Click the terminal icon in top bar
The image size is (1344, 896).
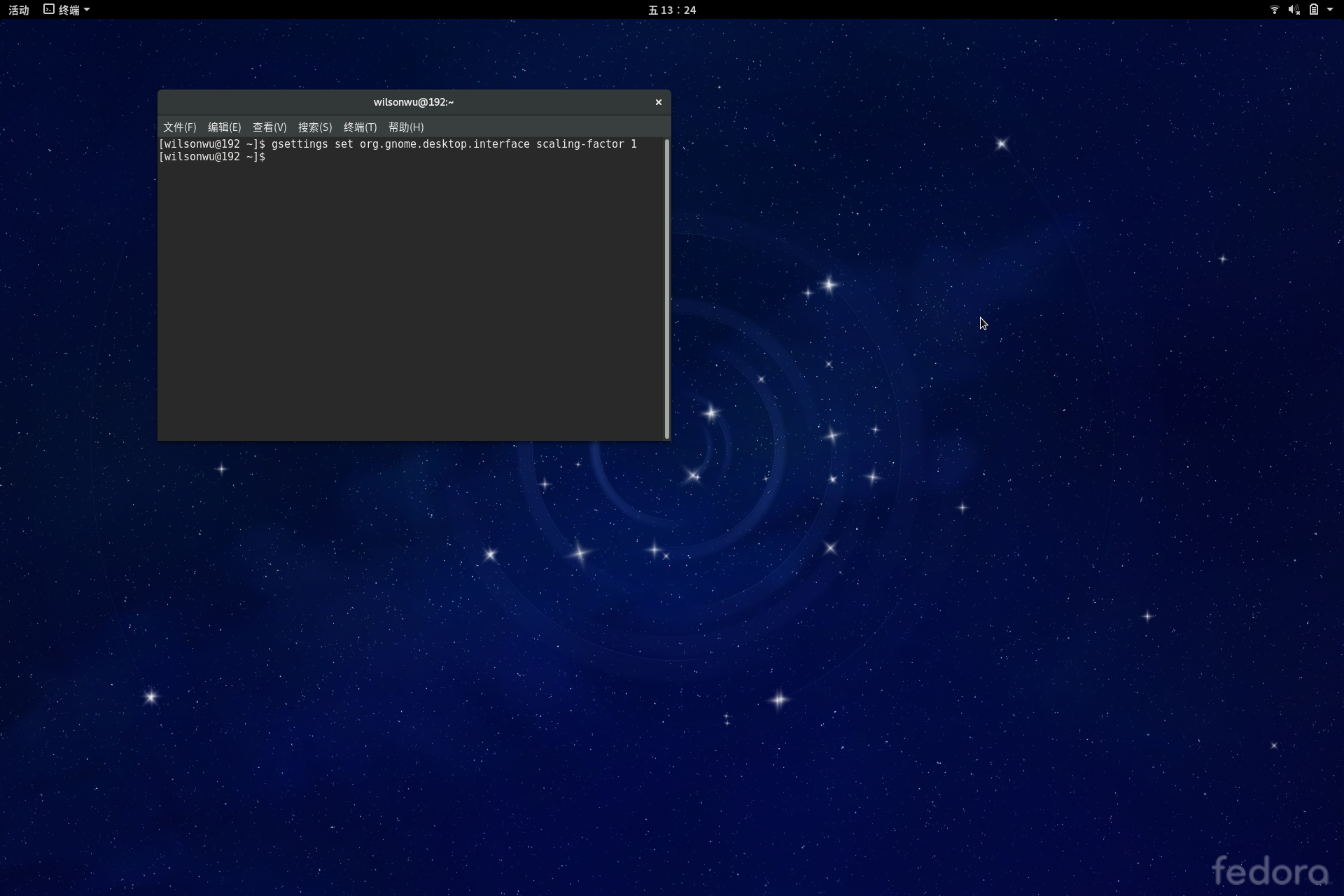49,10
